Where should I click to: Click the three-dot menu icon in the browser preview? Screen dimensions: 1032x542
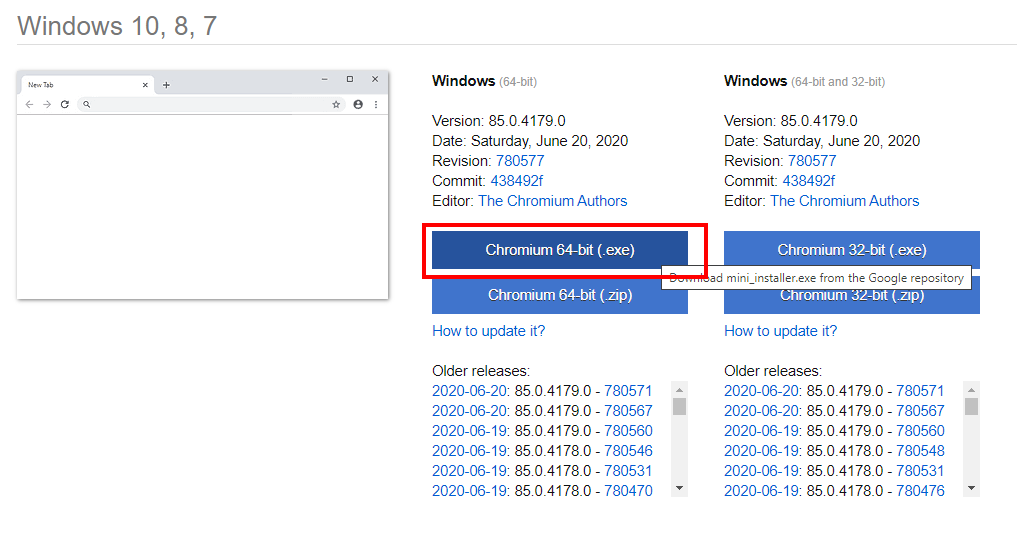(376, 105)
